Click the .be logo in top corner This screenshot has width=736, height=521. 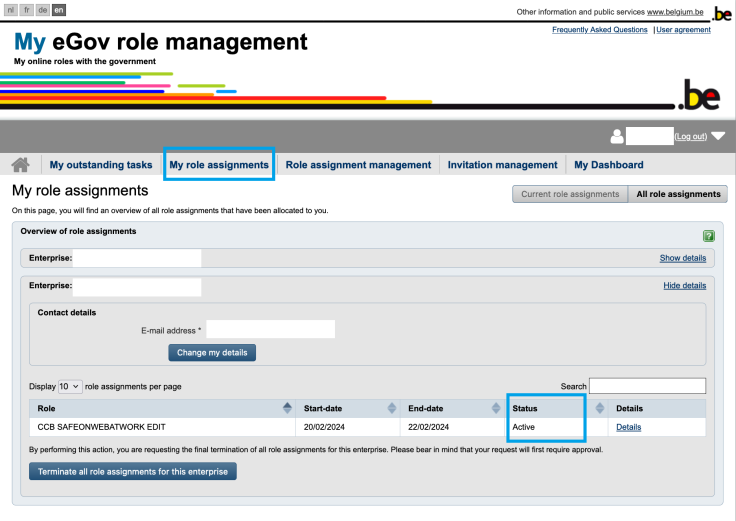tap(722, 14)
